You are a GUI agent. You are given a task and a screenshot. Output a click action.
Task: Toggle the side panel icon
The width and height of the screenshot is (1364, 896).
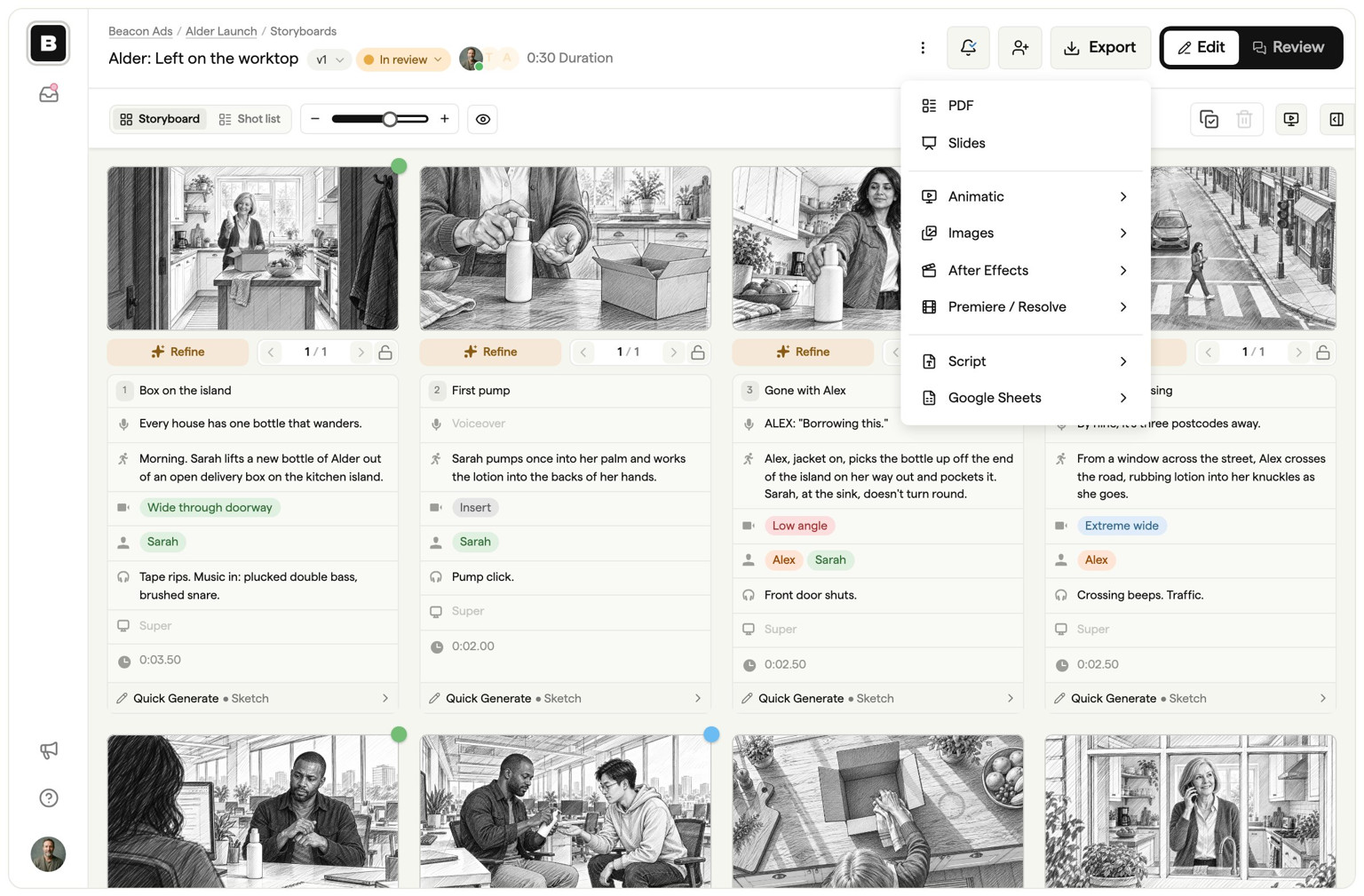[x=1336, y=119]
